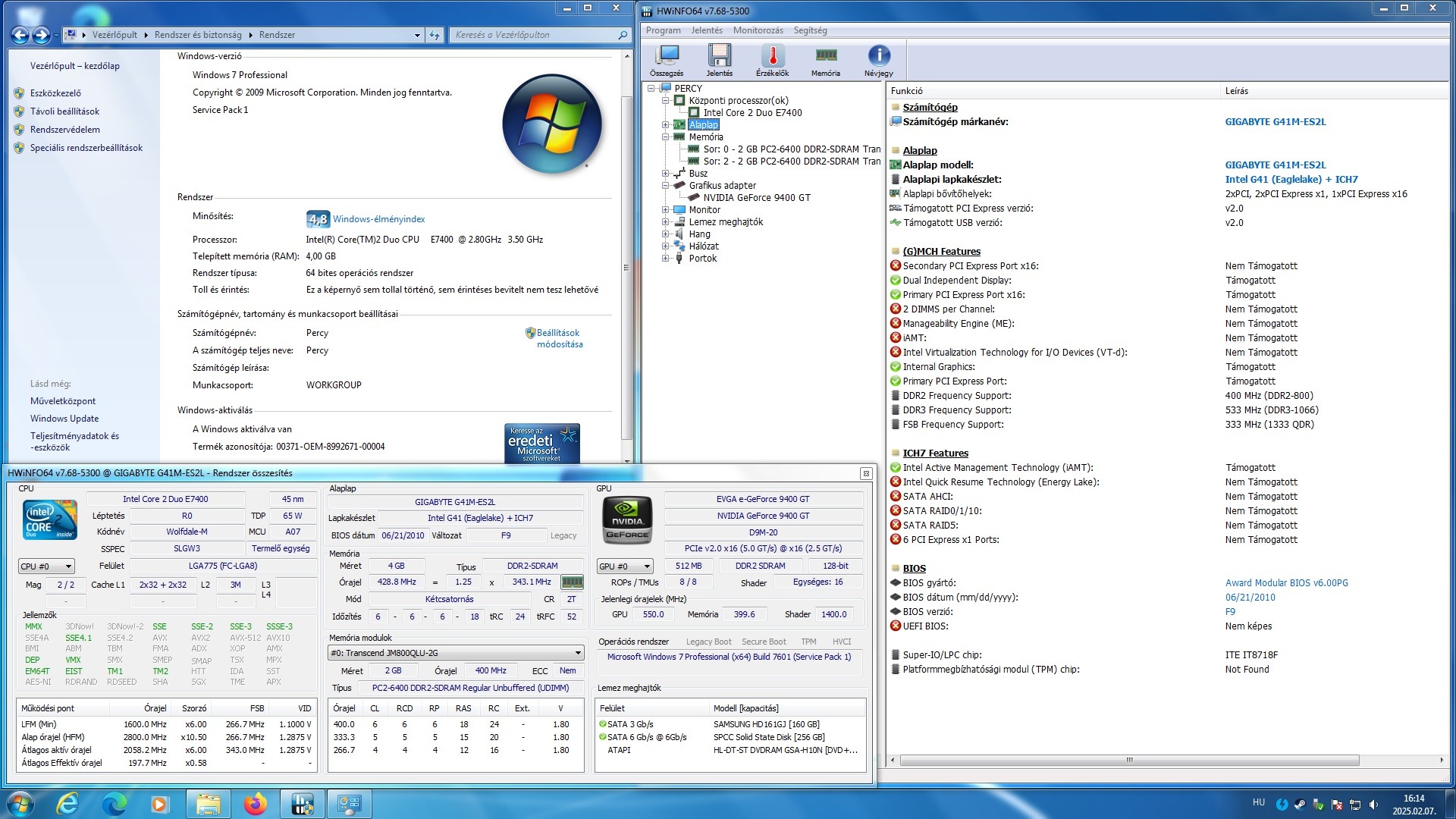Click the green memory chip icon next to 343.1 MHz
This screenshot has width=1456, height=819.
(572, 582)
